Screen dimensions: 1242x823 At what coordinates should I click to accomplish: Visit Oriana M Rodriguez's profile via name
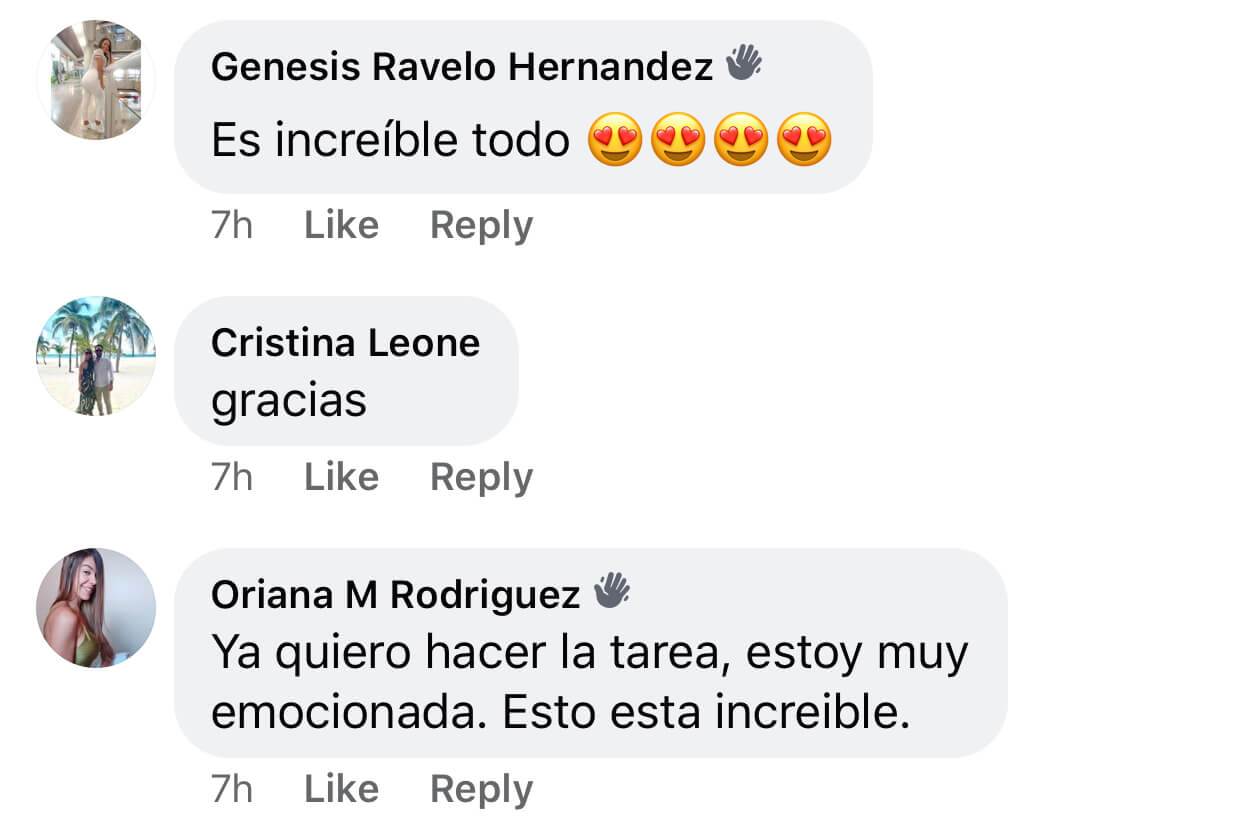click(395, 594)
